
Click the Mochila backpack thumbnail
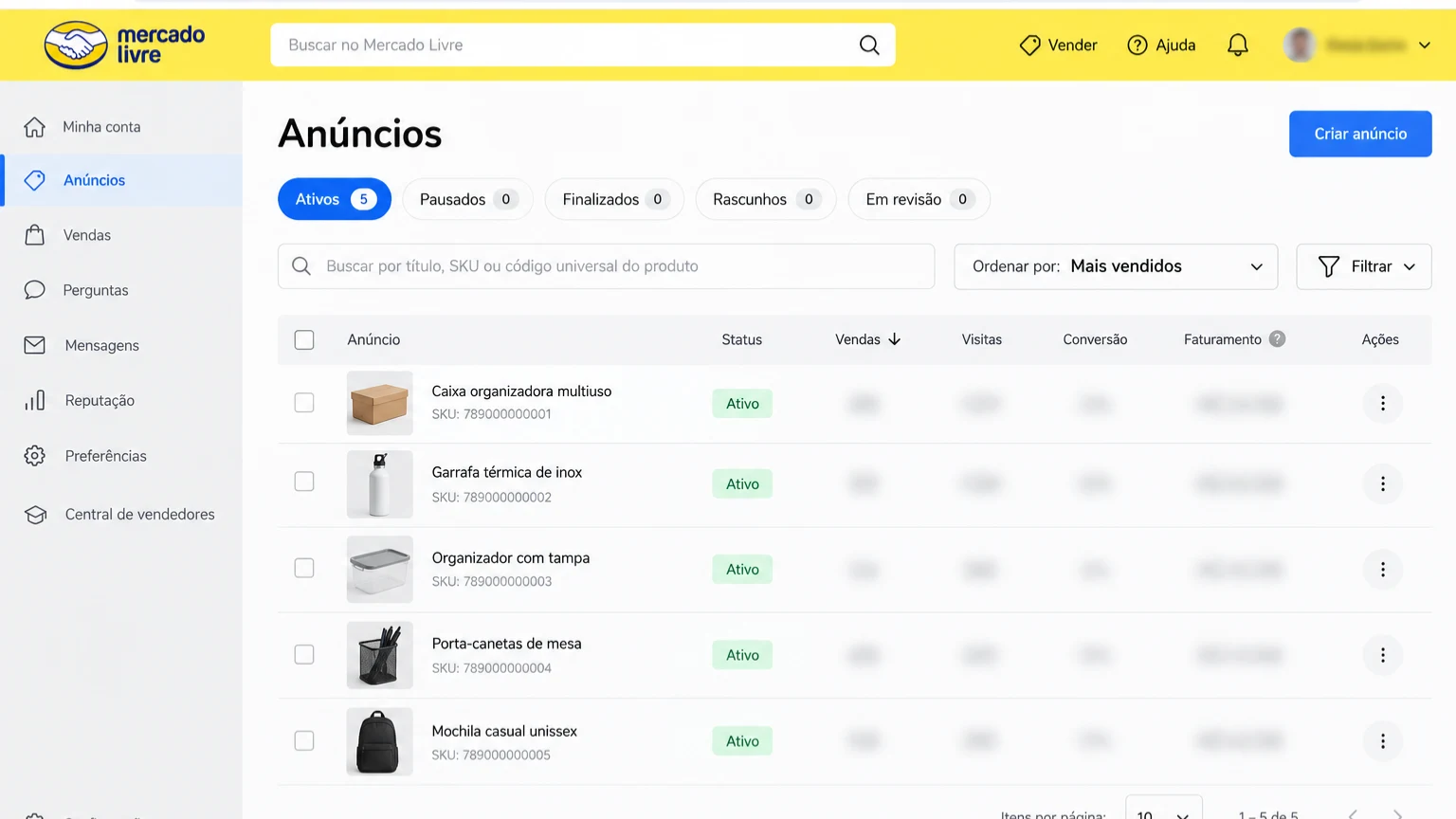coord(379,741)
